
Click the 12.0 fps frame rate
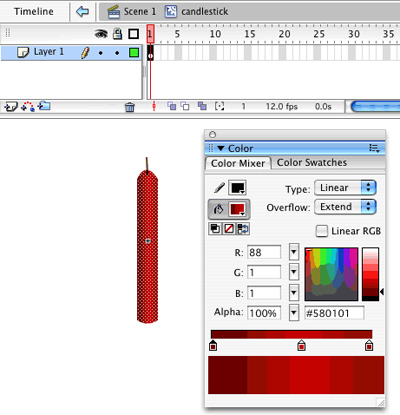(282, 106)
